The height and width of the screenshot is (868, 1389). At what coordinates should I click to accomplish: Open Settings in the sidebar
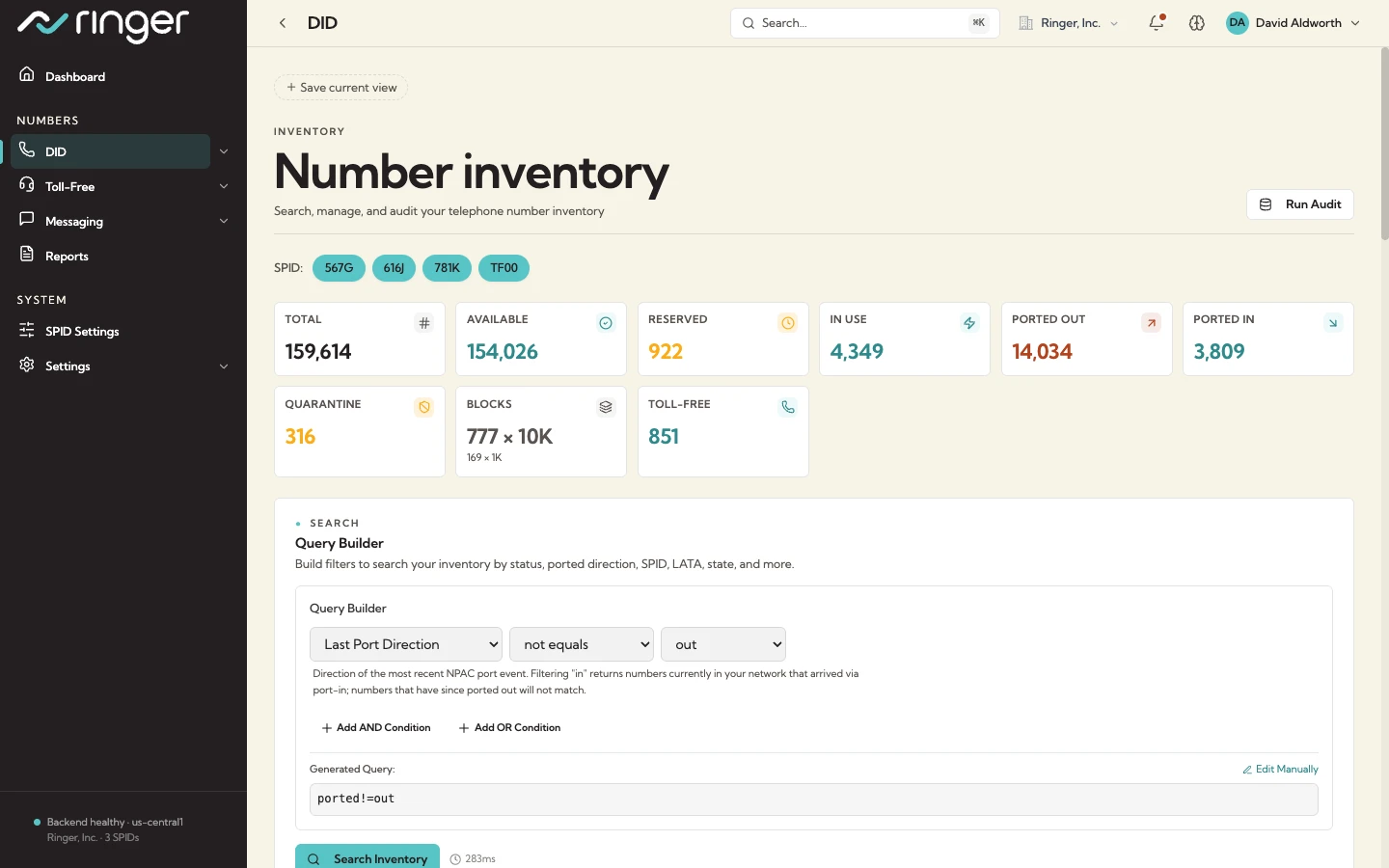click(x=68, y=366)
